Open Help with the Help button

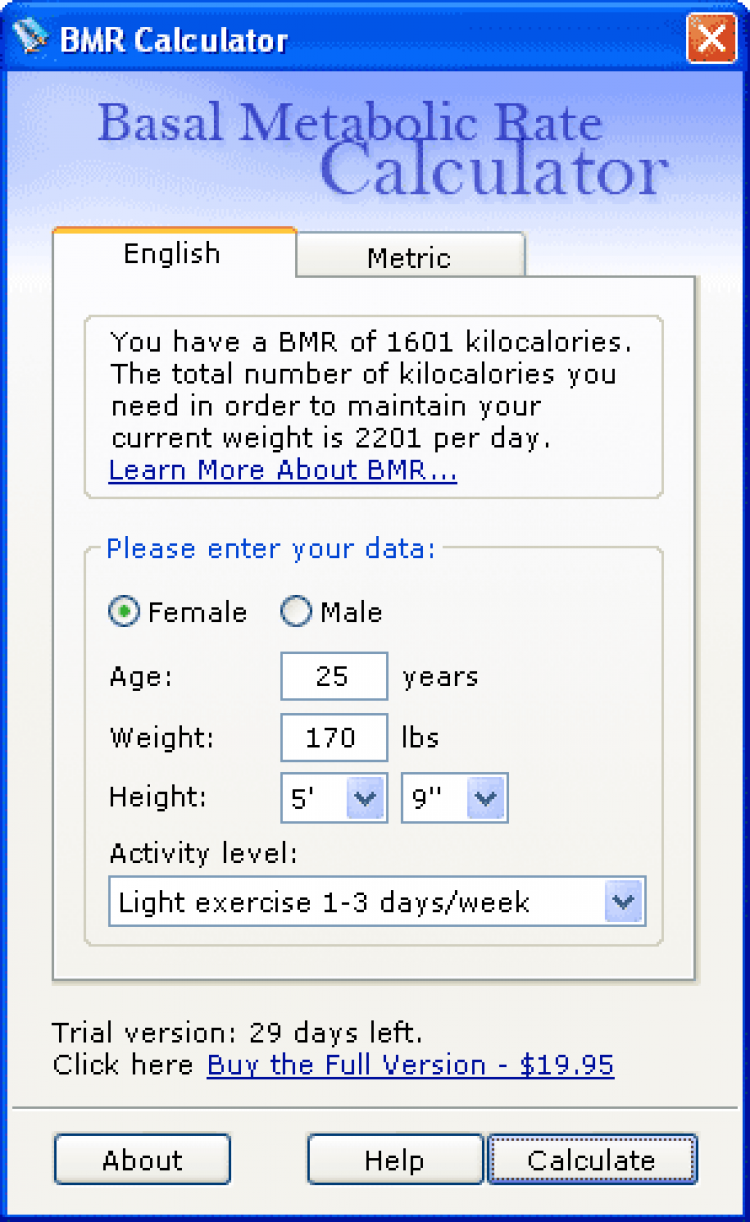click(x=394, y=1160)
